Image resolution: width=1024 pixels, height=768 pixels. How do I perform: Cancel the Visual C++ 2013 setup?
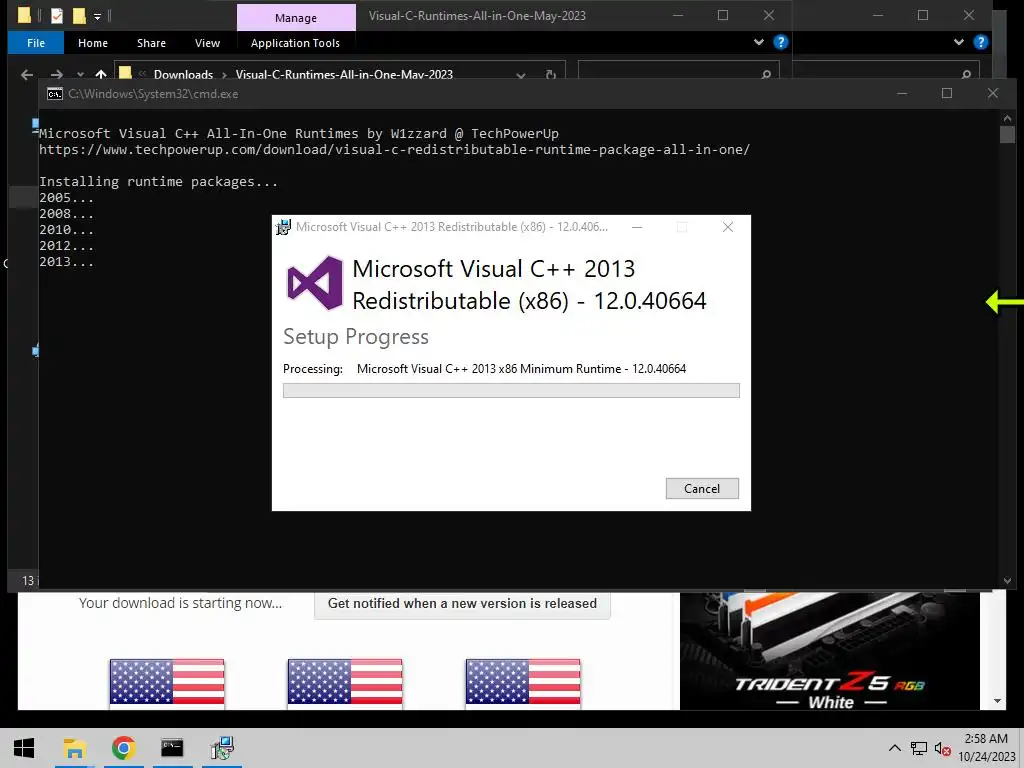click(702, 488)
